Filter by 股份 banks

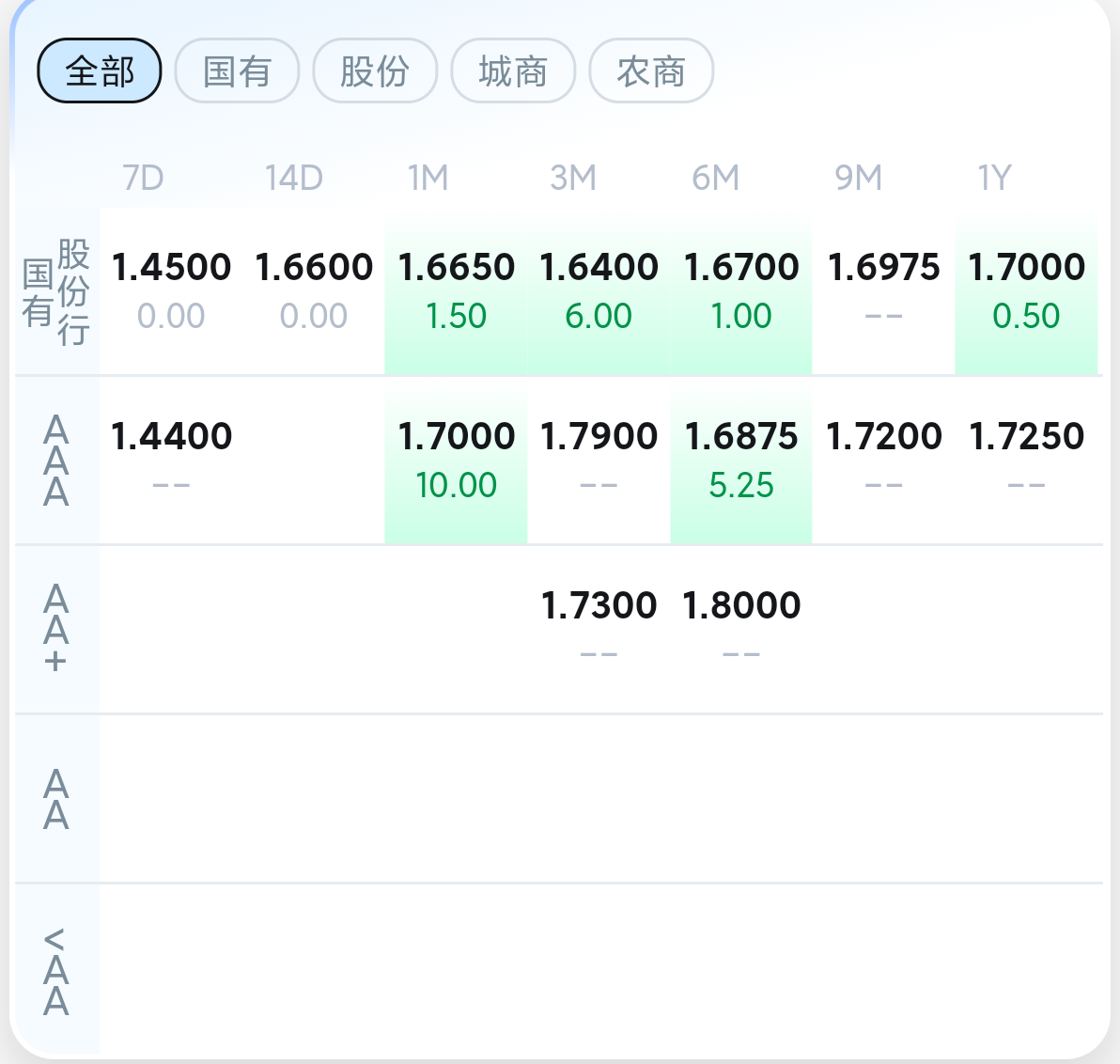coord(375,70)
